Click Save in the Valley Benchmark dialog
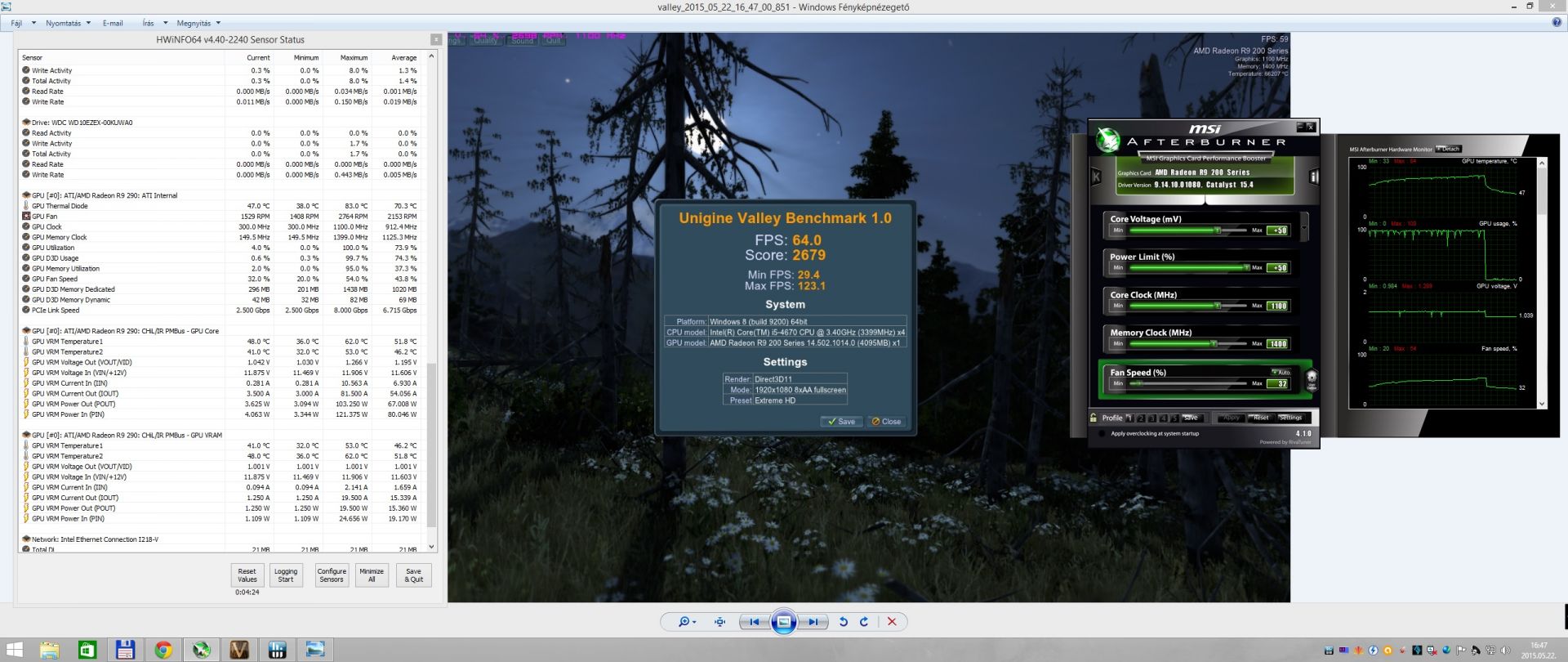 841,422
